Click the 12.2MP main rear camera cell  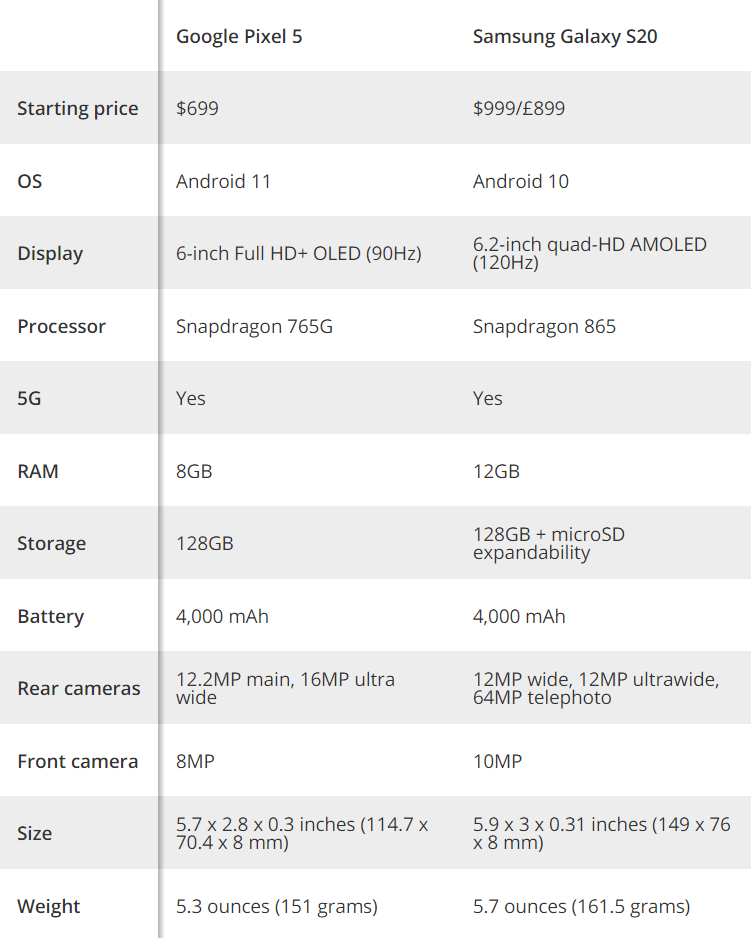285,688
